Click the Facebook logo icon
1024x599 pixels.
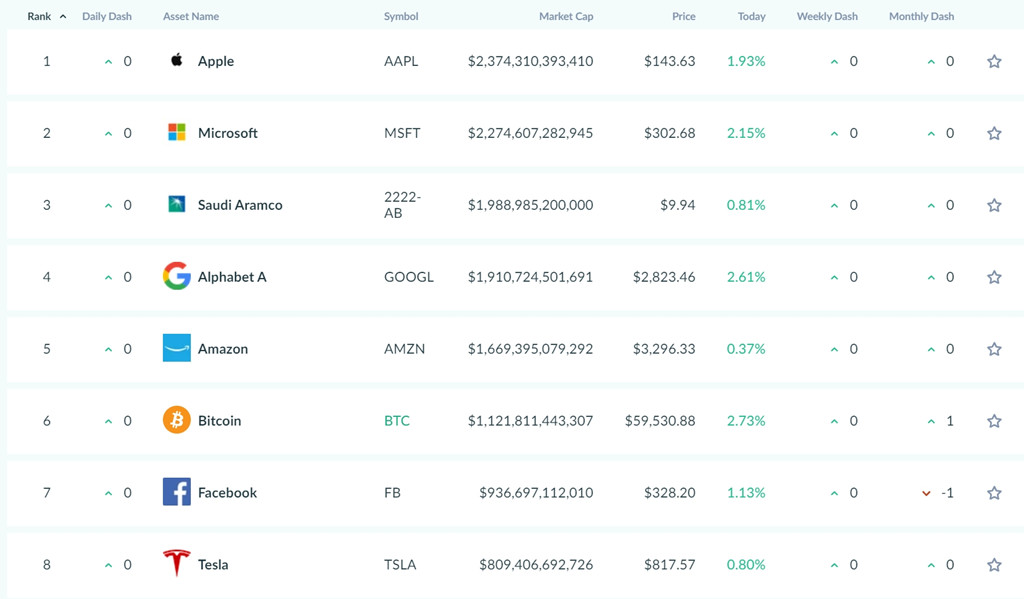pos(176,491)
